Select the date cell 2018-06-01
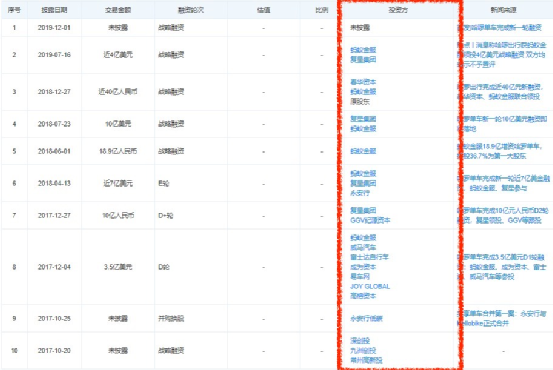Image resolution: width=553 pixels, height=370 pixels. (54, 151)
